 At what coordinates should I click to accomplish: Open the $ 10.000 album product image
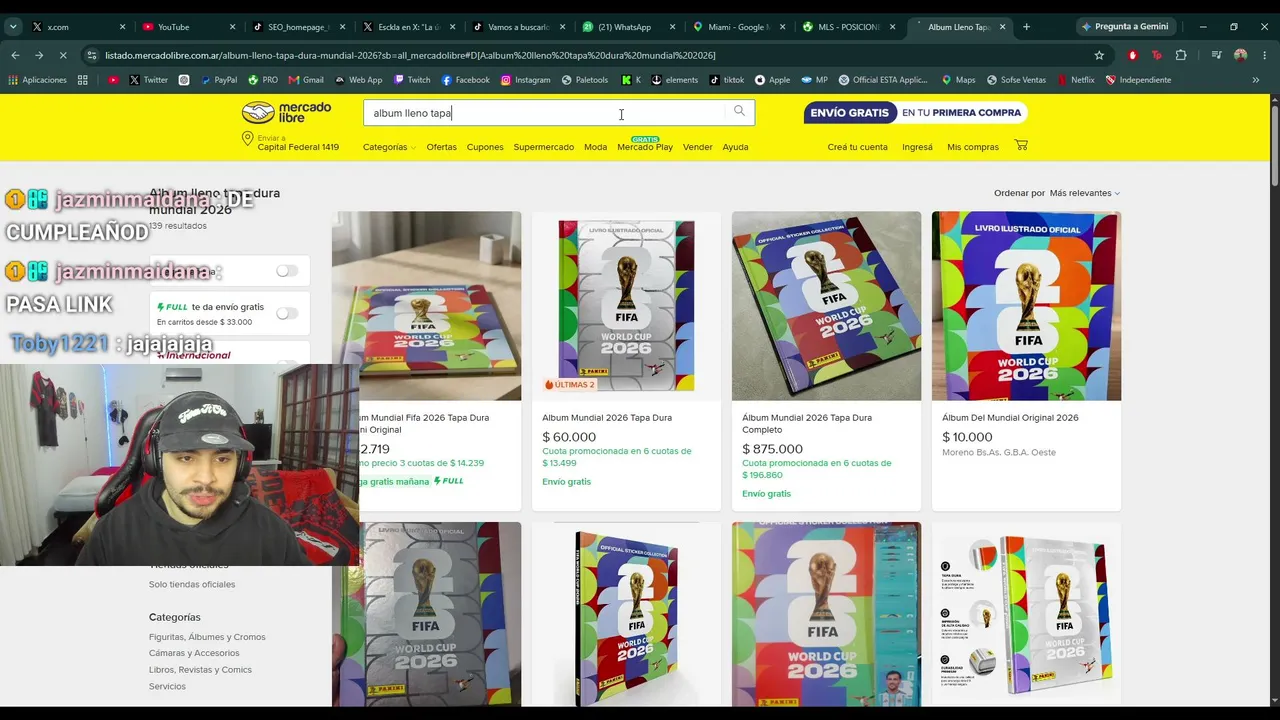tap(1026, 306)
